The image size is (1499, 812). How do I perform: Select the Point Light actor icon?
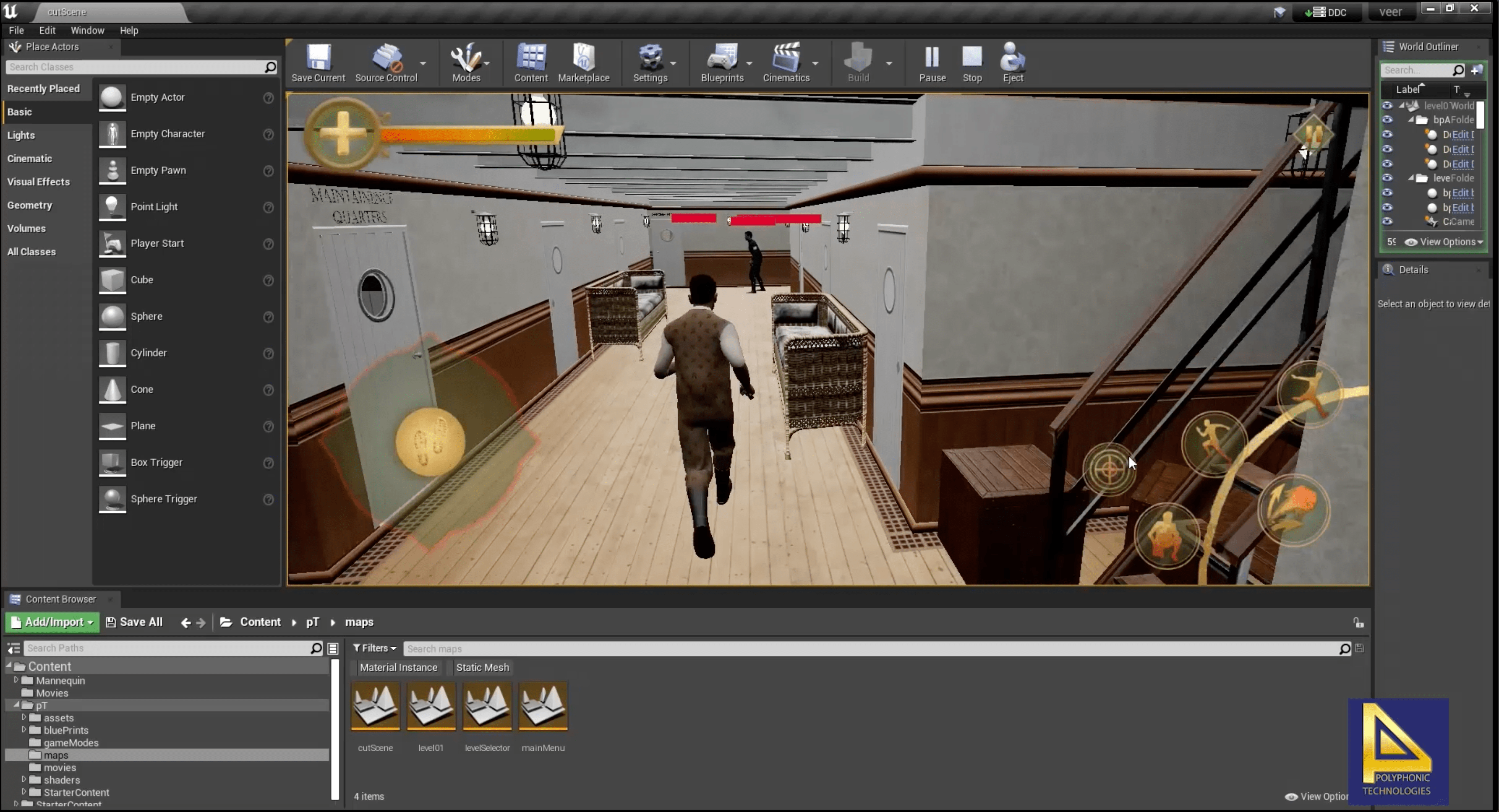112,207
